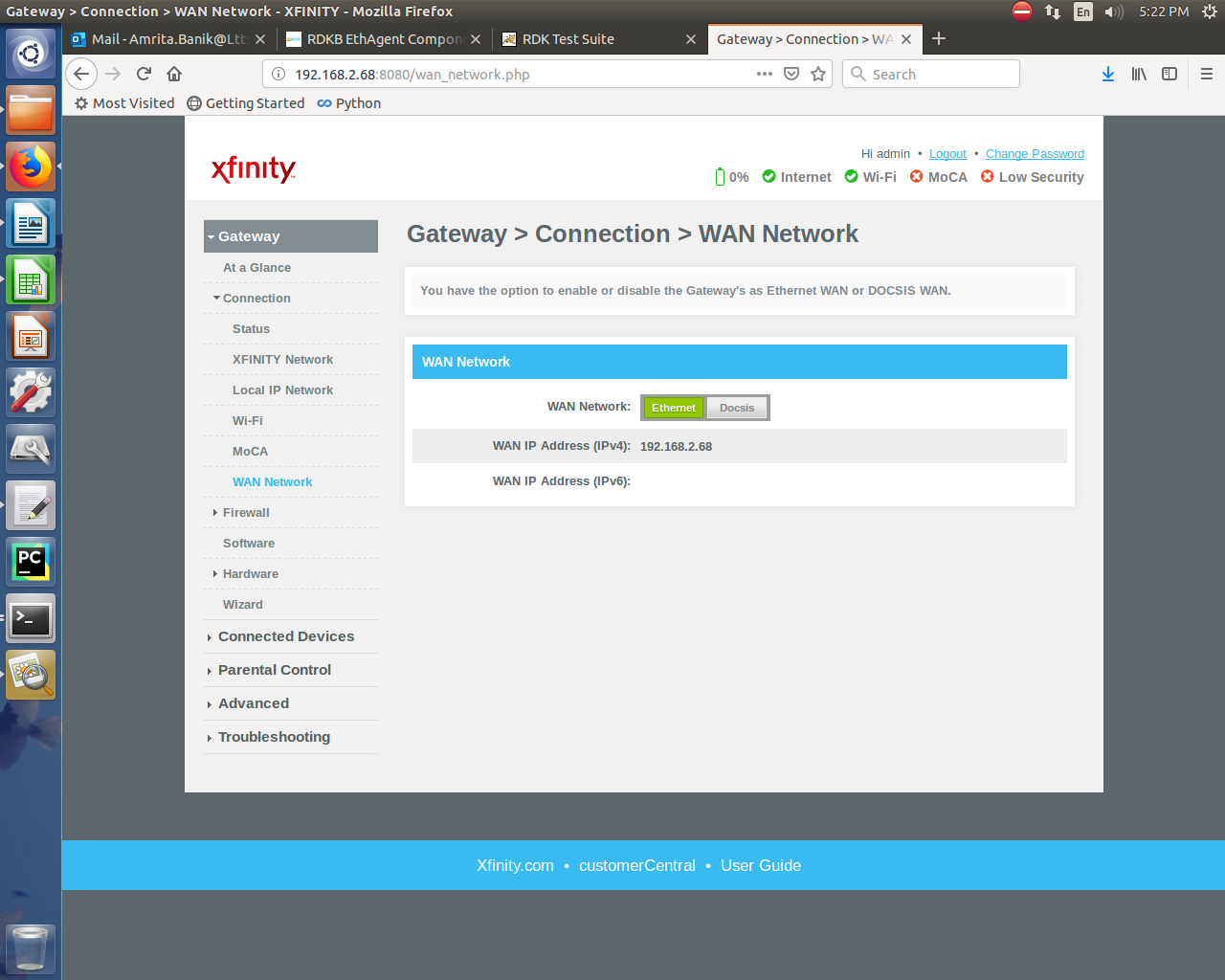Open the Change Password link
The width and height of the screenshot is (1225, 980).
pyautogui.click(x=1035, y=154)
